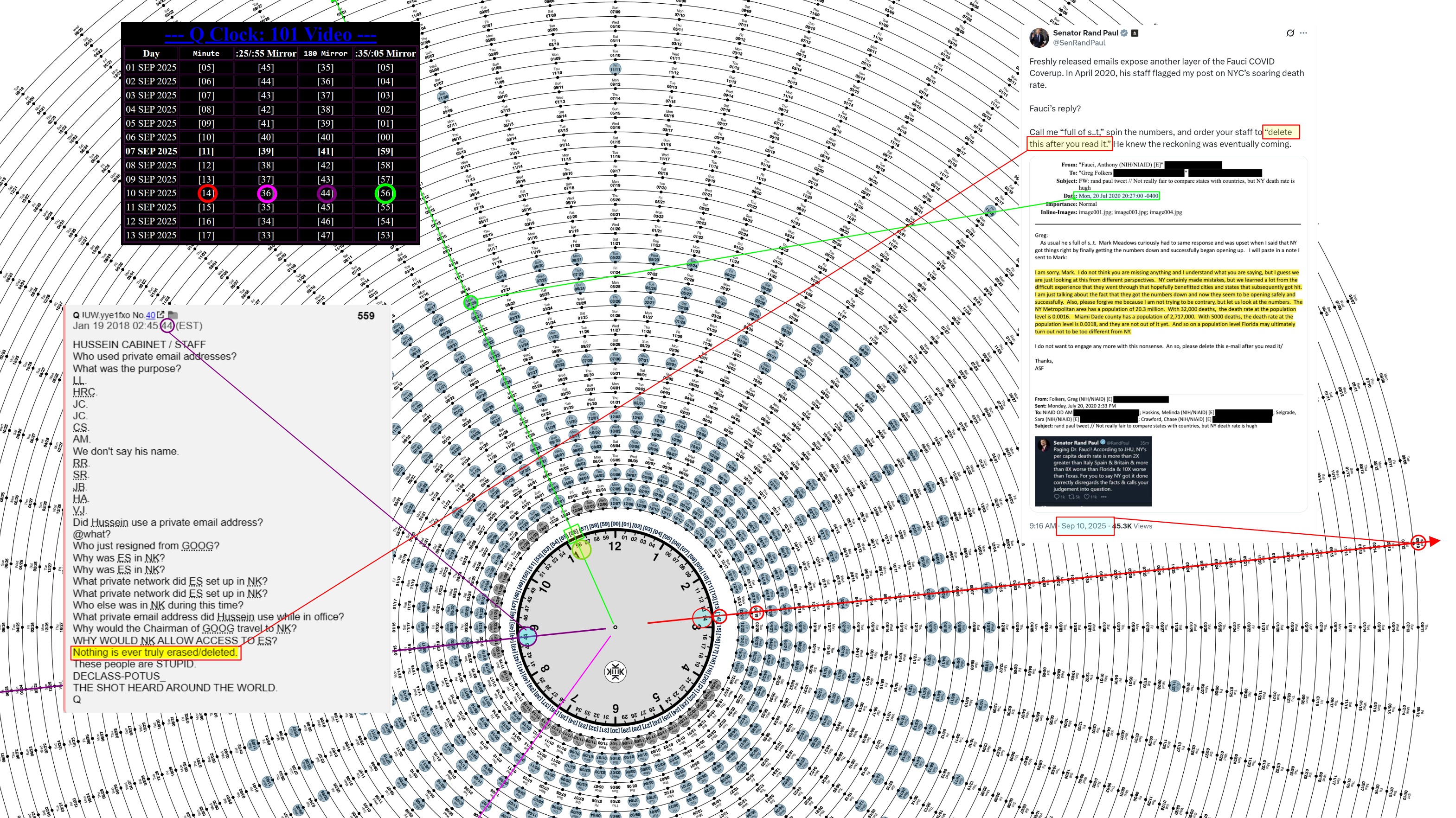Click the 9:16 AM tweet time
Screen dimensions: 1456x818
(x=1042, y=526)
